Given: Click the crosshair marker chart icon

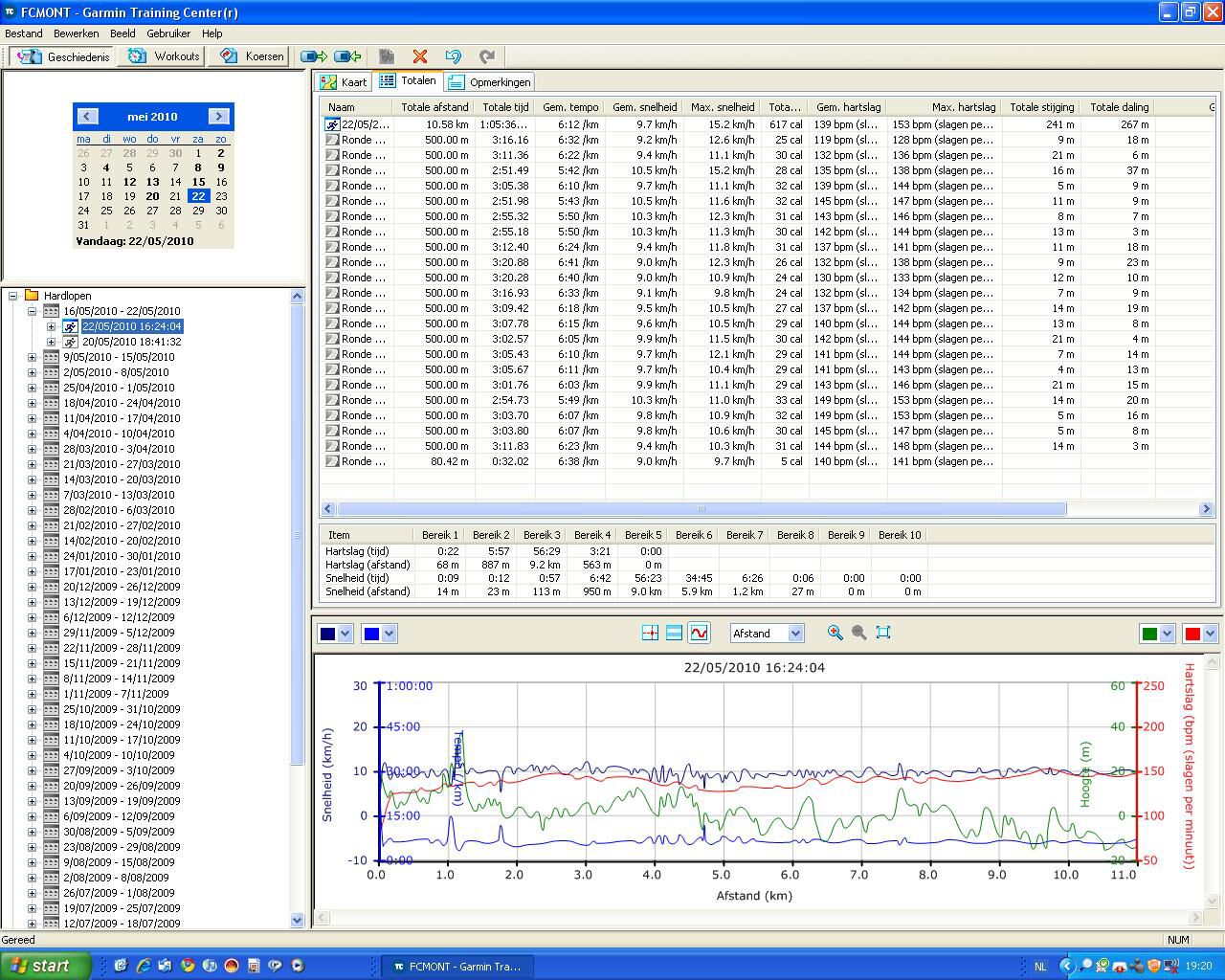Looking at the screenshot, I should (650, 633).
